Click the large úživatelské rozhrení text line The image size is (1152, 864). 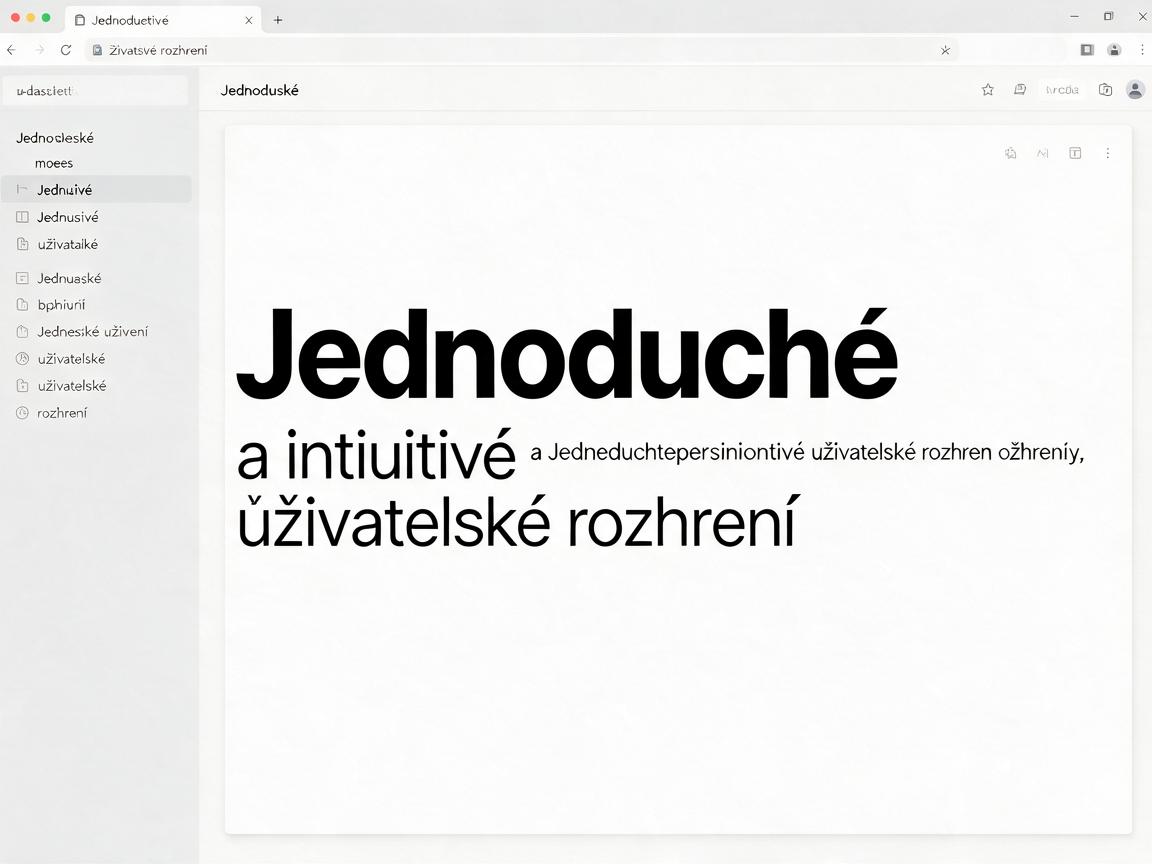(x=516, y=522)
